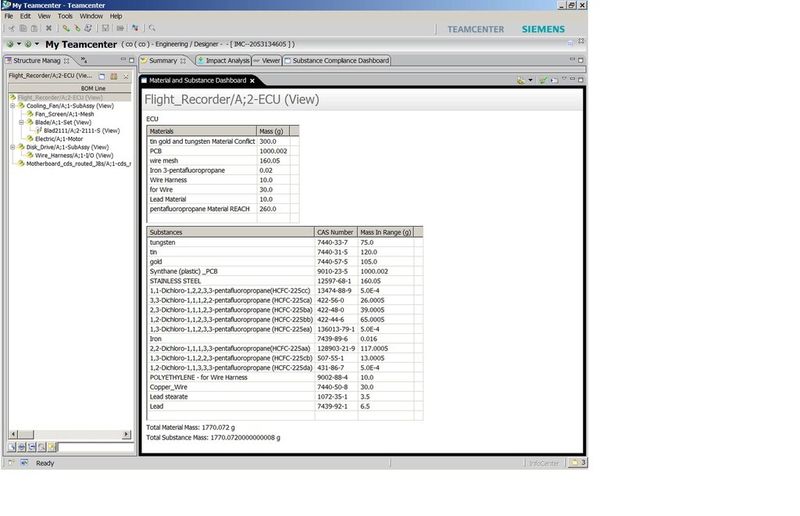This screenshot has width=800, height=516.
Task: Click the green check icon in the dashboard toolbar
Action: click(x=543, y=80)
